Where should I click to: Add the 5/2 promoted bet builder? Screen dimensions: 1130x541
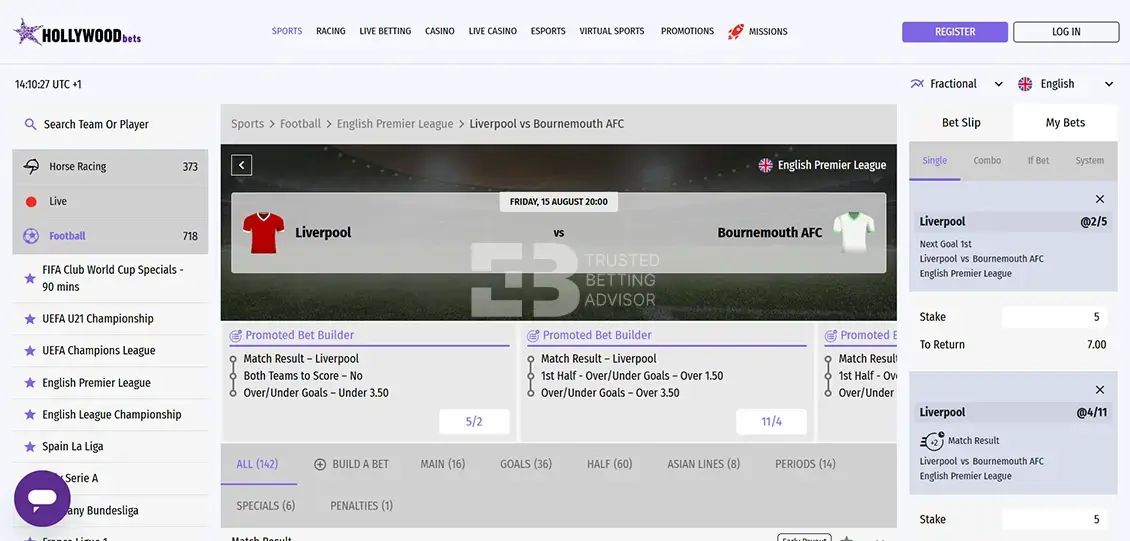pos(474,422)
